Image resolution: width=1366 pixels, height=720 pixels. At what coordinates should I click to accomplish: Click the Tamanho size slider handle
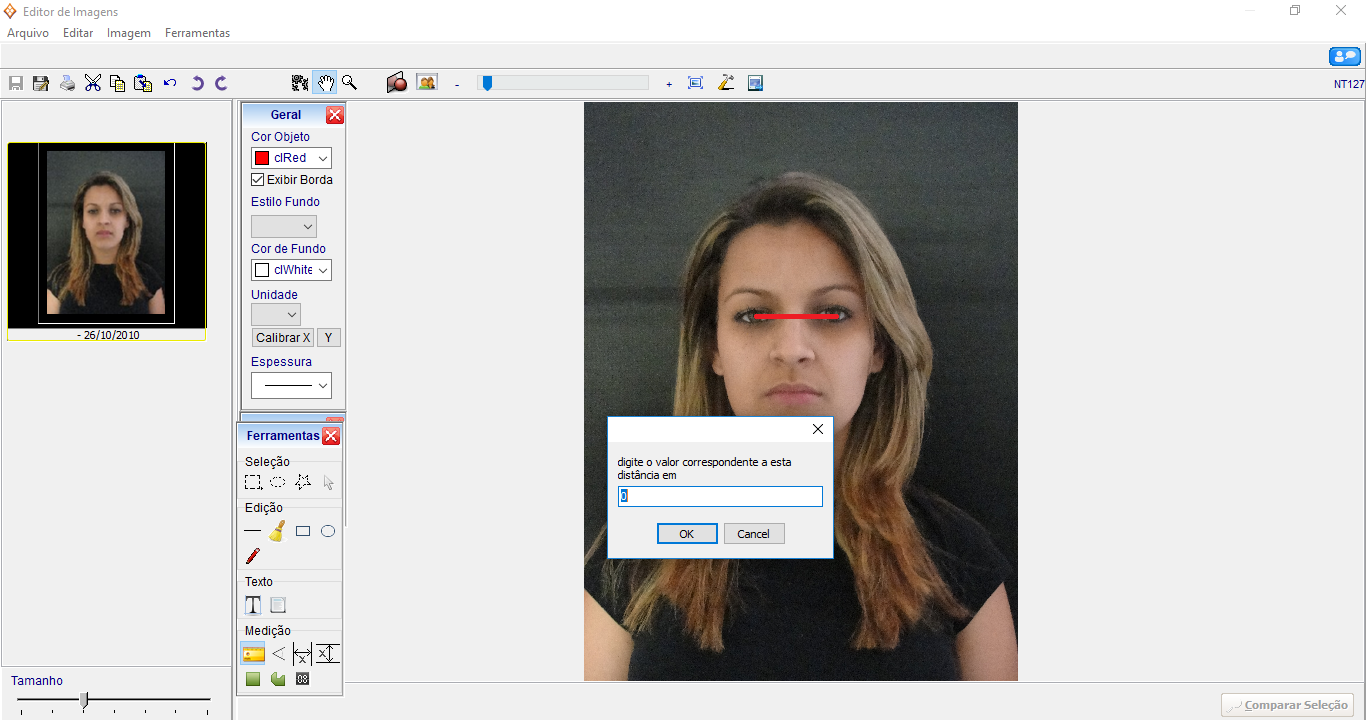[x=84, y=700]
